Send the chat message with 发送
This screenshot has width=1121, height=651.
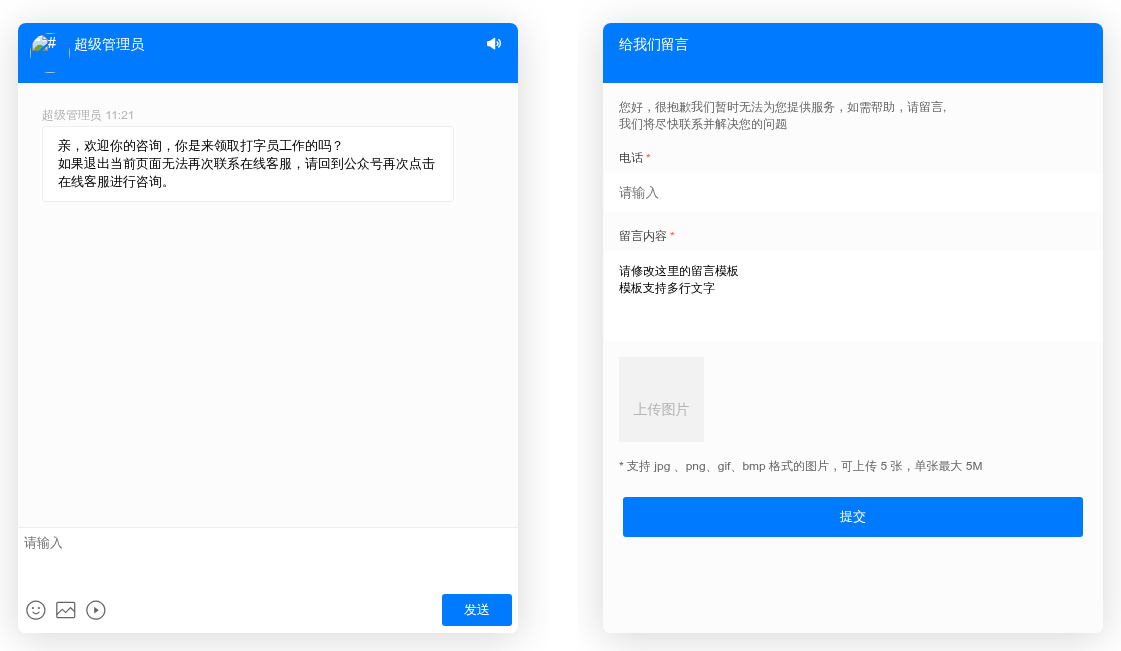coord(476,610)
